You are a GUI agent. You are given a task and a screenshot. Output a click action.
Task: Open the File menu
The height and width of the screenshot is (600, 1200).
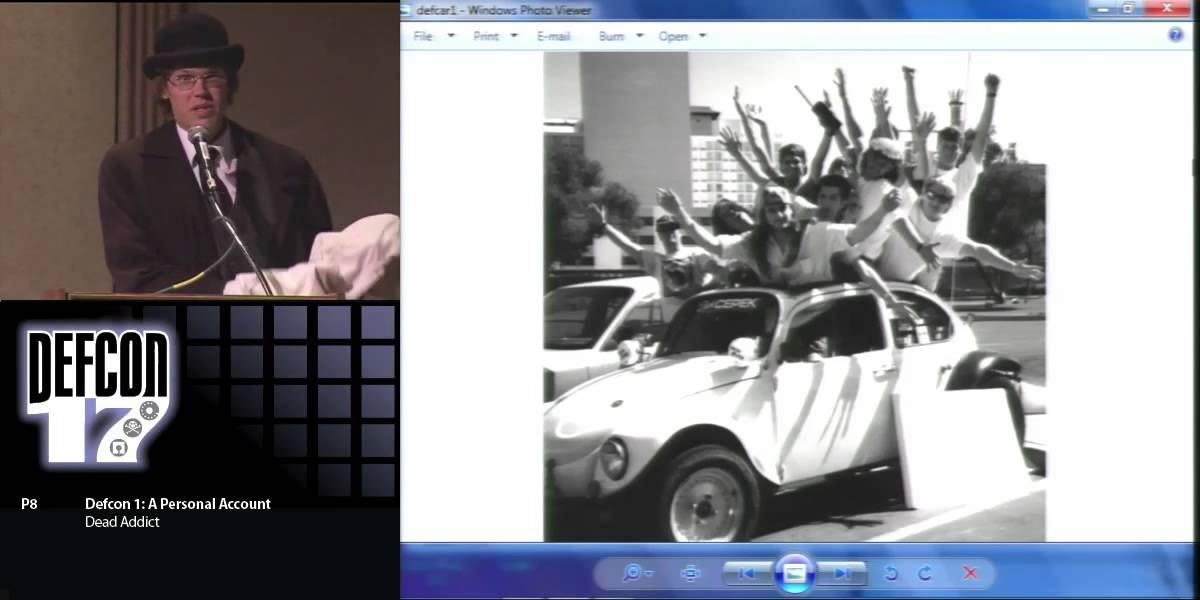coord(424,36)
